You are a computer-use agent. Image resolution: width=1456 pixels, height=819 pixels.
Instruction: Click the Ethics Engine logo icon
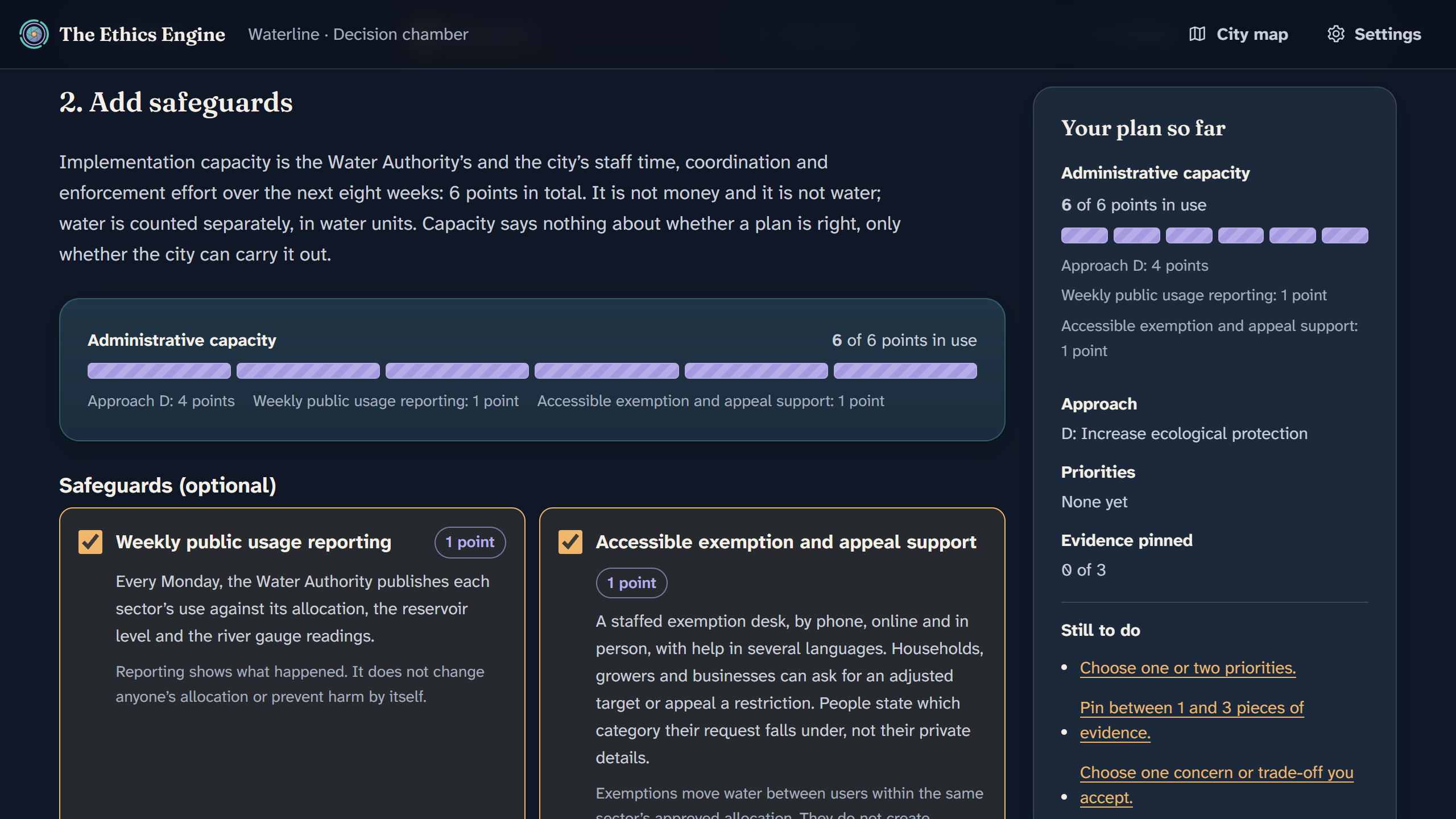pos(34,34)
